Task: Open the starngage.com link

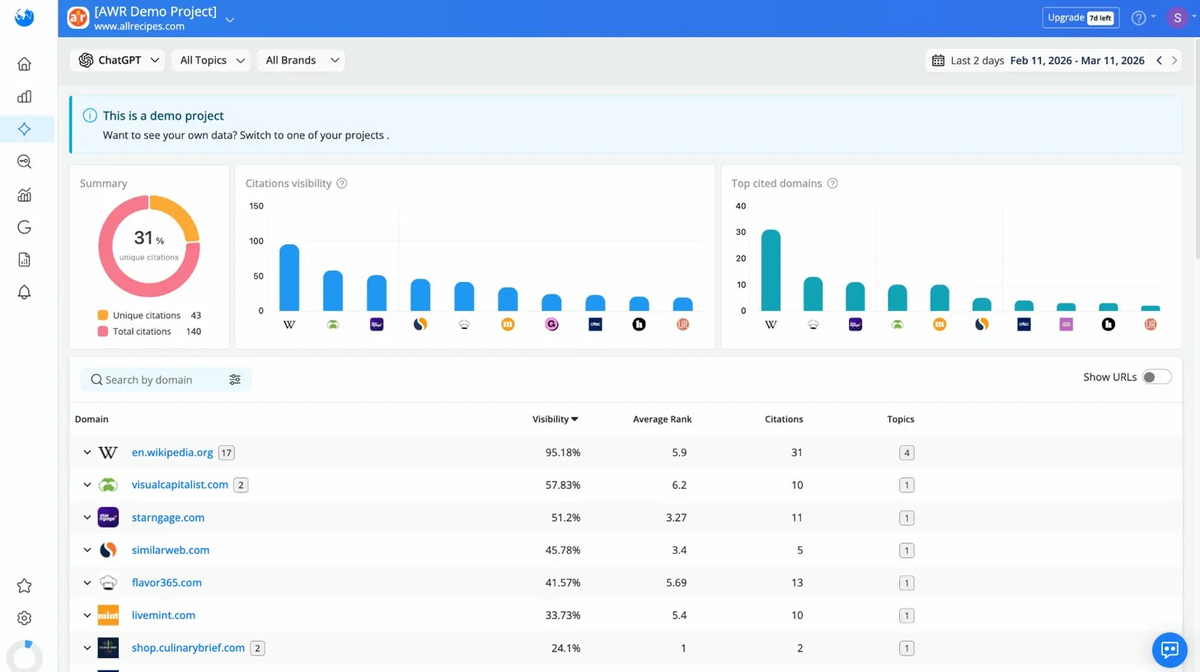Action: (168, 518)
